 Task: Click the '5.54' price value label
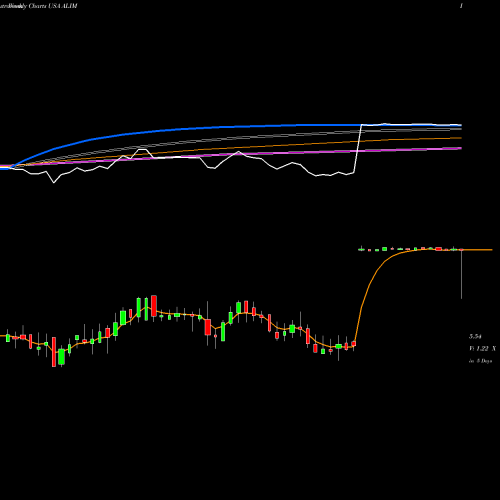click(475, 337)
